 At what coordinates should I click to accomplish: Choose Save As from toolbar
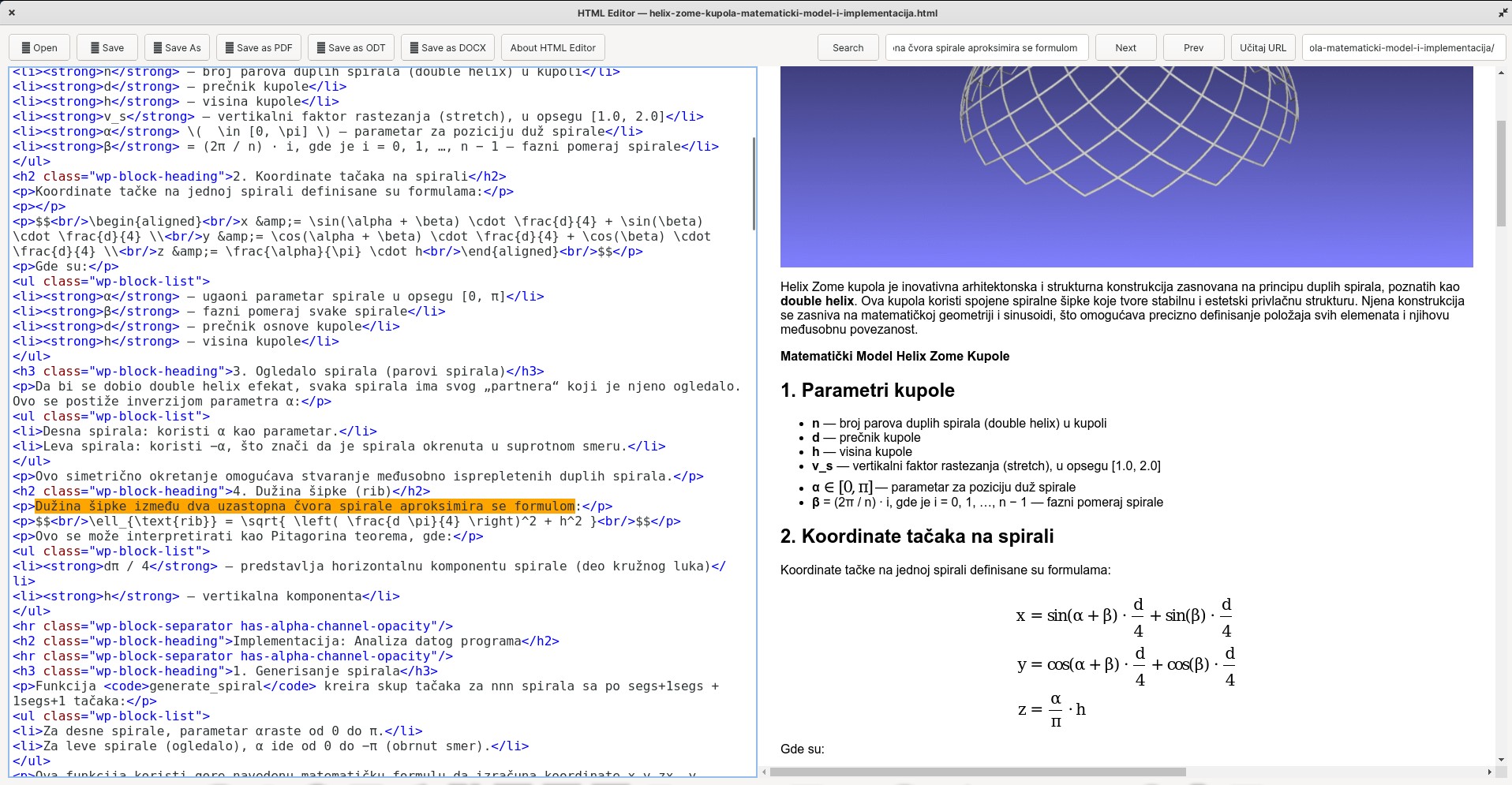(x=177, y=48)
